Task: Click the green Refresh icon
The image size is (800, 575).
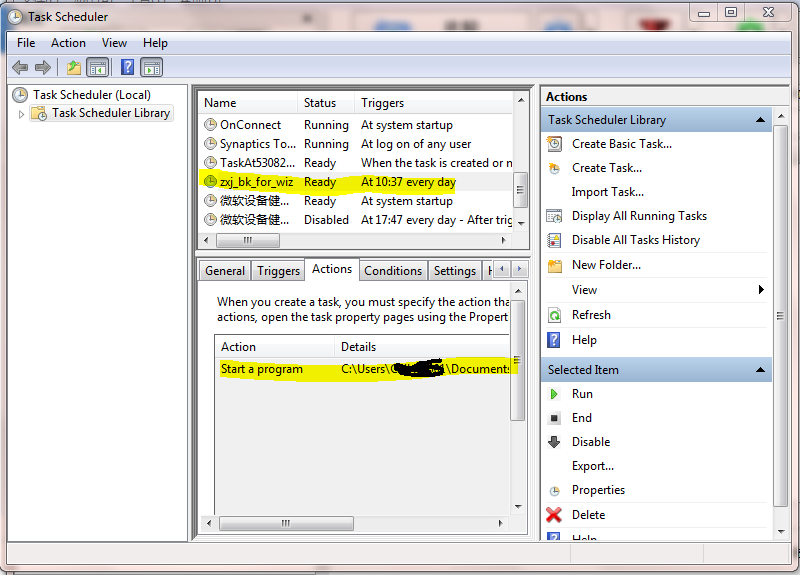Action: (555, 315)
